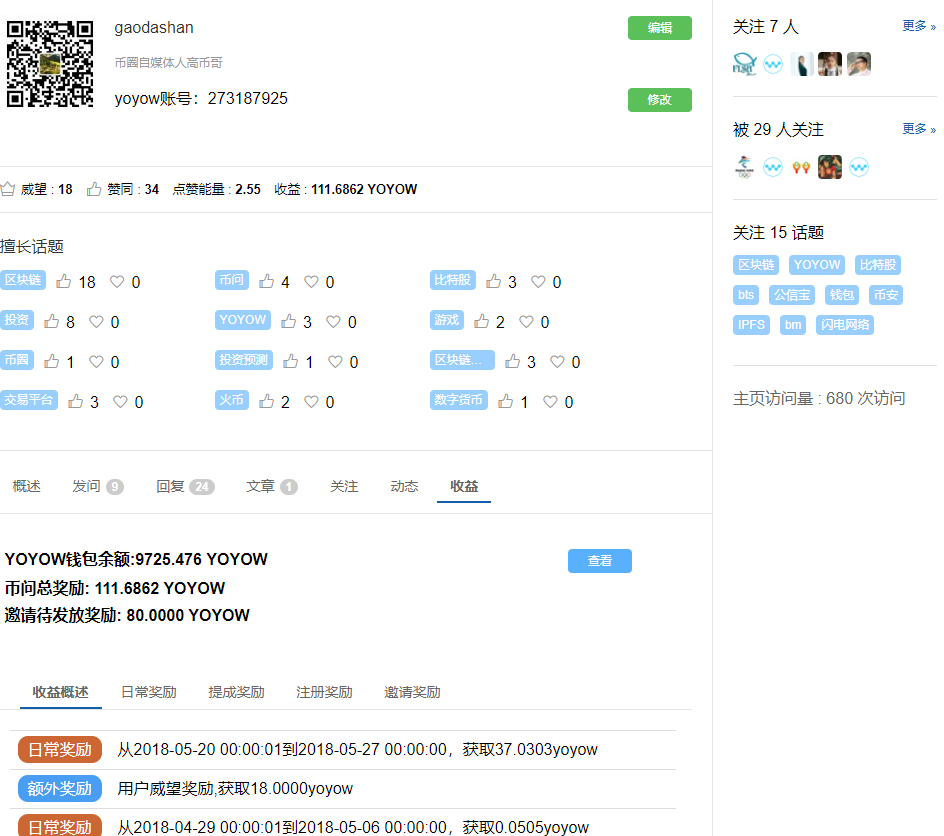Image resolution: width=944 pixels, height=836 pixels.
Task: Open 更多 link beside 关注 7 人
Action: 918,26
